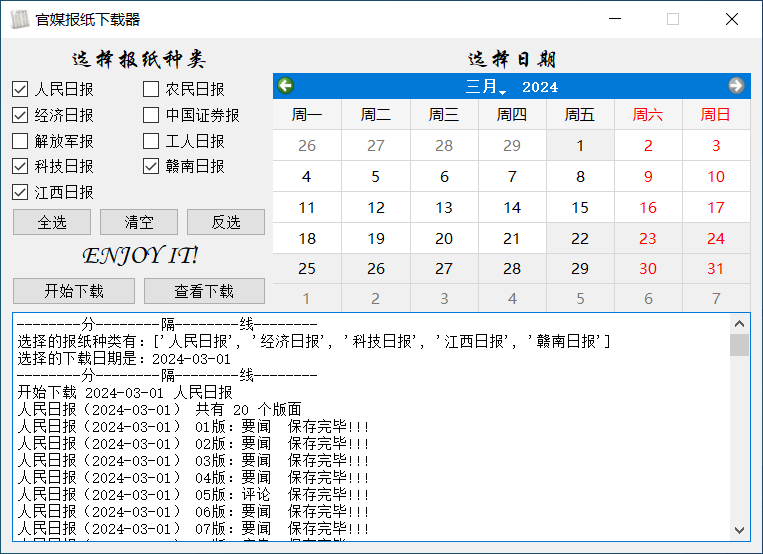Viewport: 763px width, 554px height.
Task: Open the 三月 month dropdown
Action: [x=486, y=87]
